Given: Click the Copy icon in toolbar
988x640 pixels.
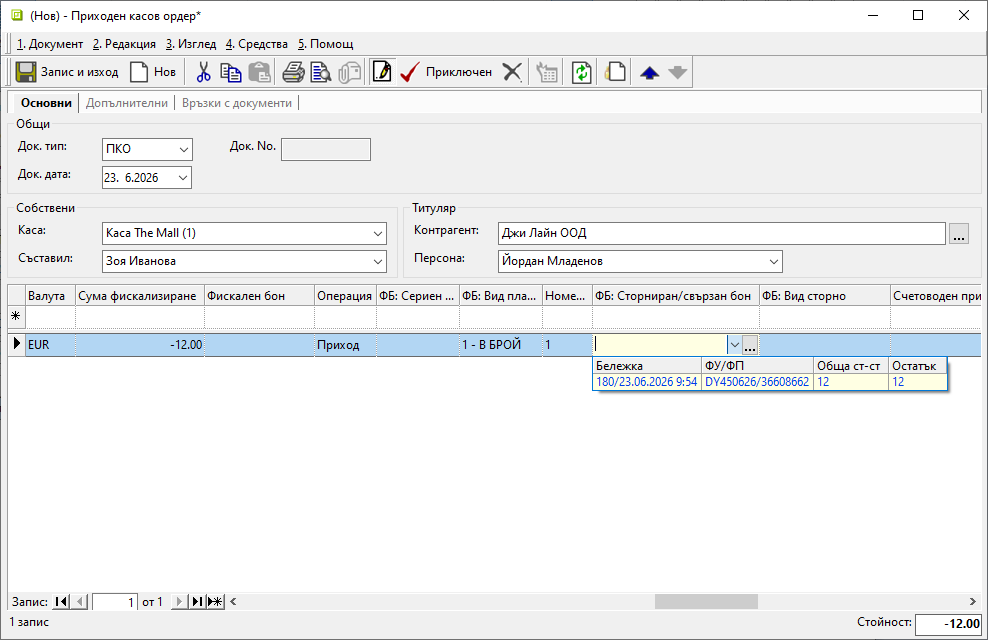Looking at the screenshot, I should tap(231, 72).
